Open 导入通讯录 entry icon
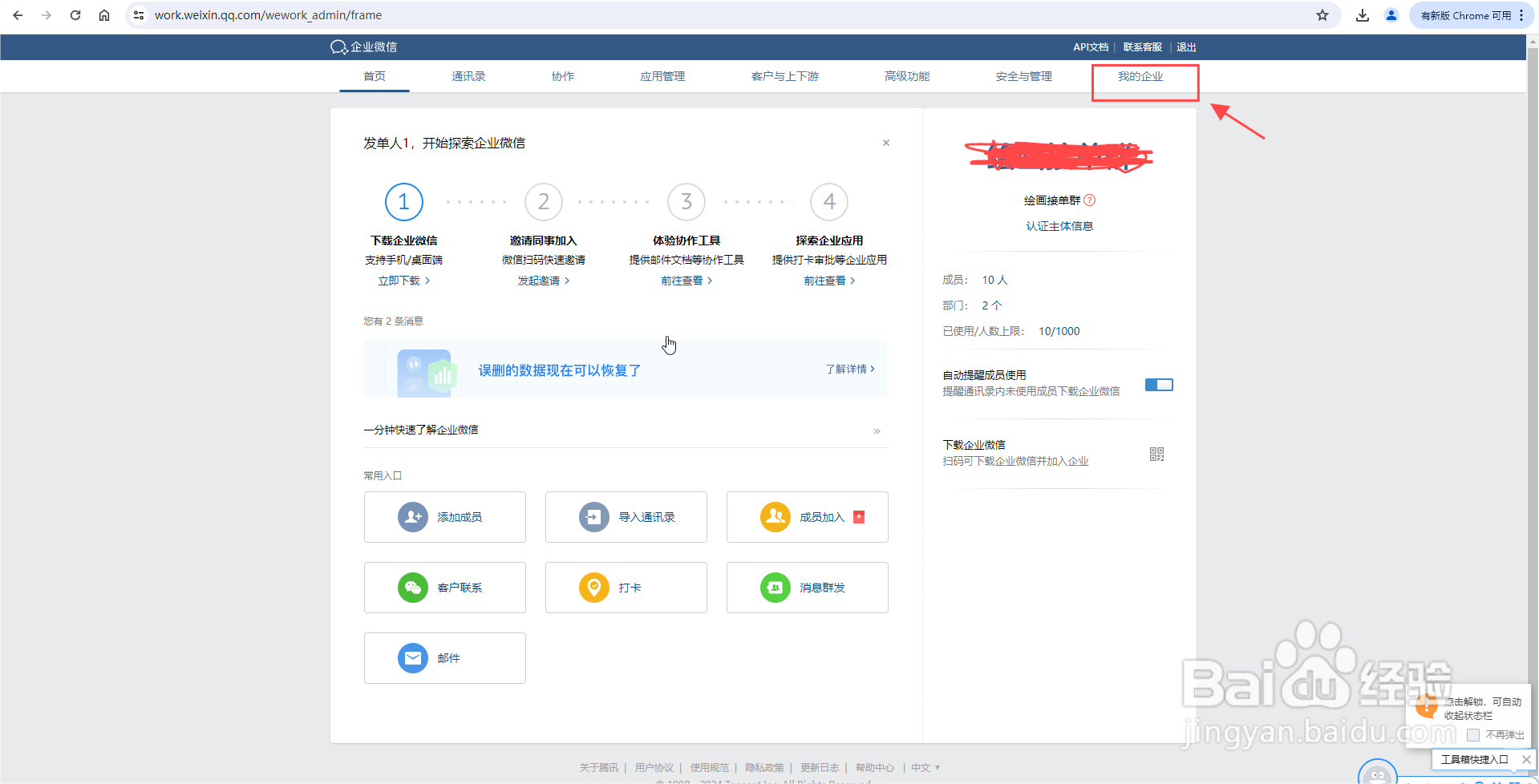Screen dimensions: 1539x784 [x=593, y=517]
